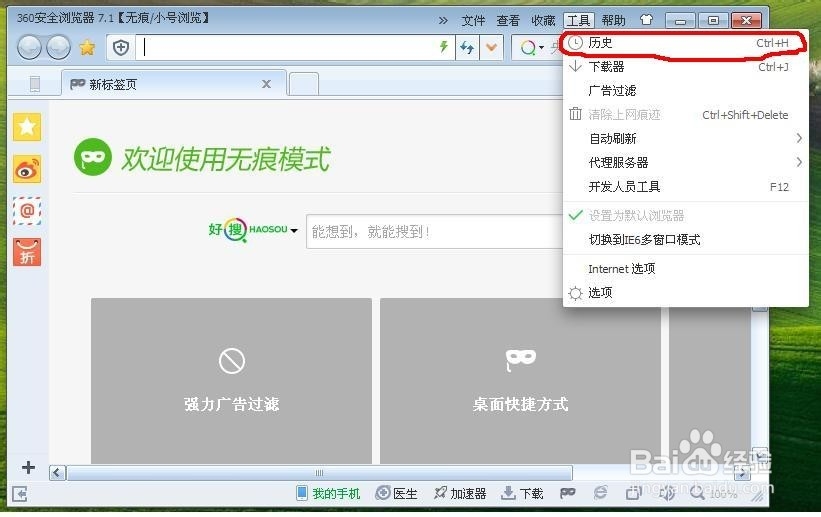Image resolution: width=821 pixels, height=517 pixels.
Task: Click the horizontal scrollbar thumb
Action: [319, 473]
